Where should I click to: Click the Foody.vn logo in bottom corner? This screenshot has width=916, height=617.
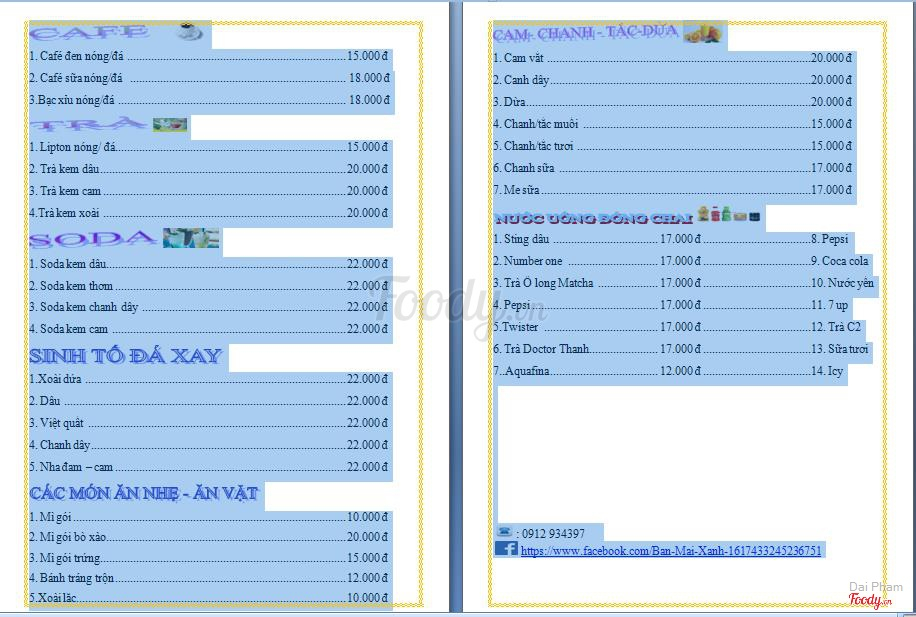click(x=870, y=600)
